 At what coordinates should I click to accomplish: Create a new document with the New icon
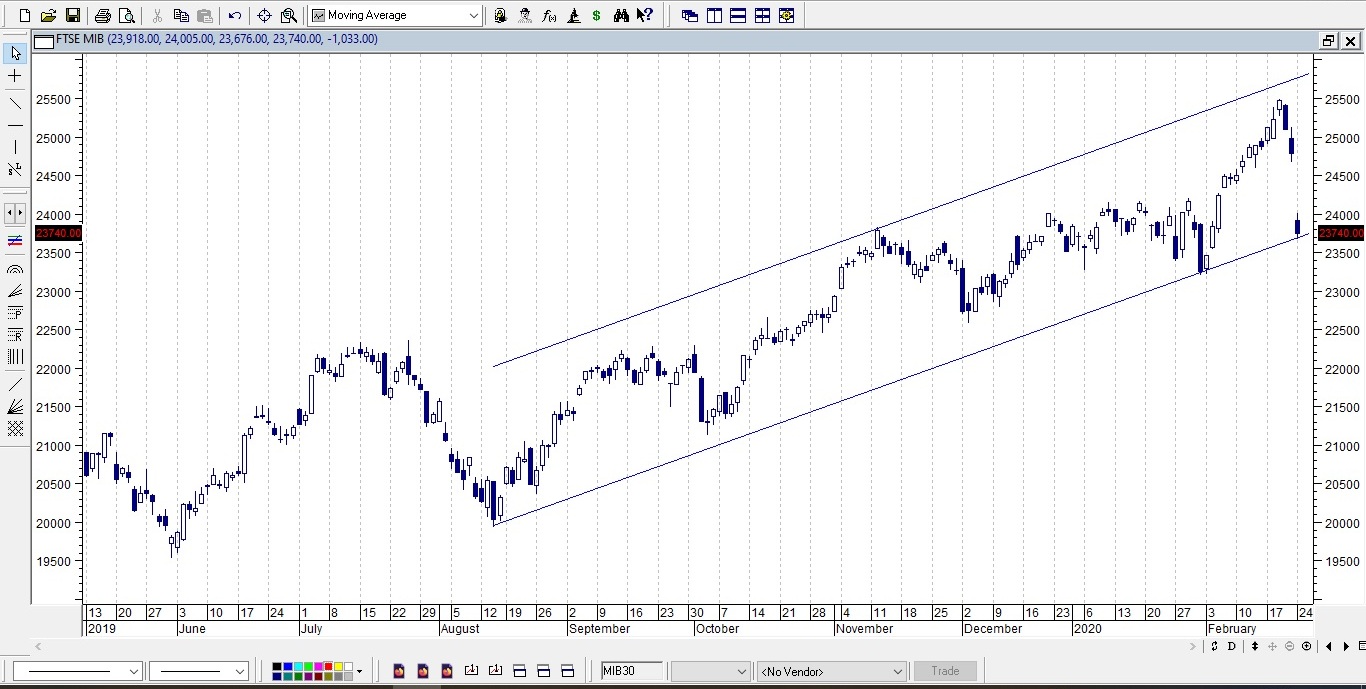pos(25,15)
